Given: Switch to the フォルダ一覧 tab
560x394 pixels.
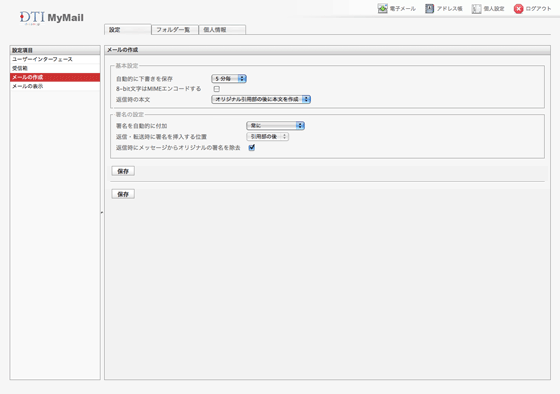Looking at the screenshot, I should [175, 30].
